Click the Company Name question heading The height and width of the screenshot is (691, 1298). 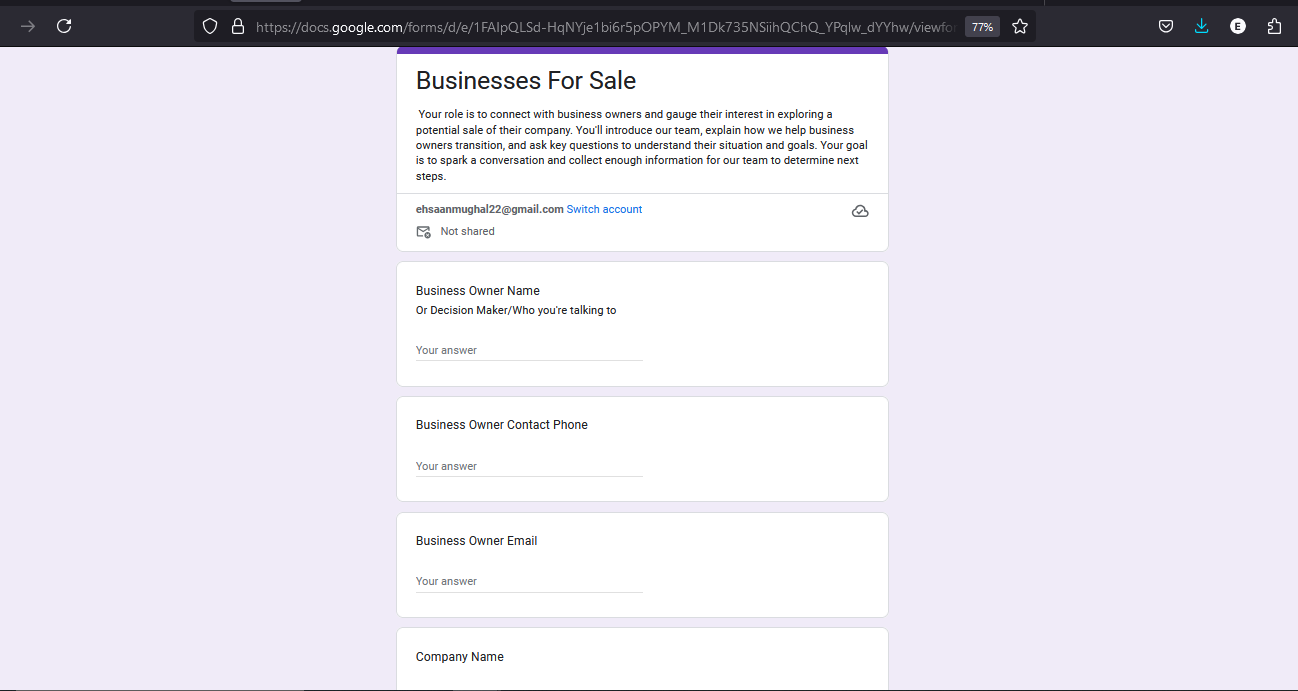pyautogui.click(x=460, y=657)
